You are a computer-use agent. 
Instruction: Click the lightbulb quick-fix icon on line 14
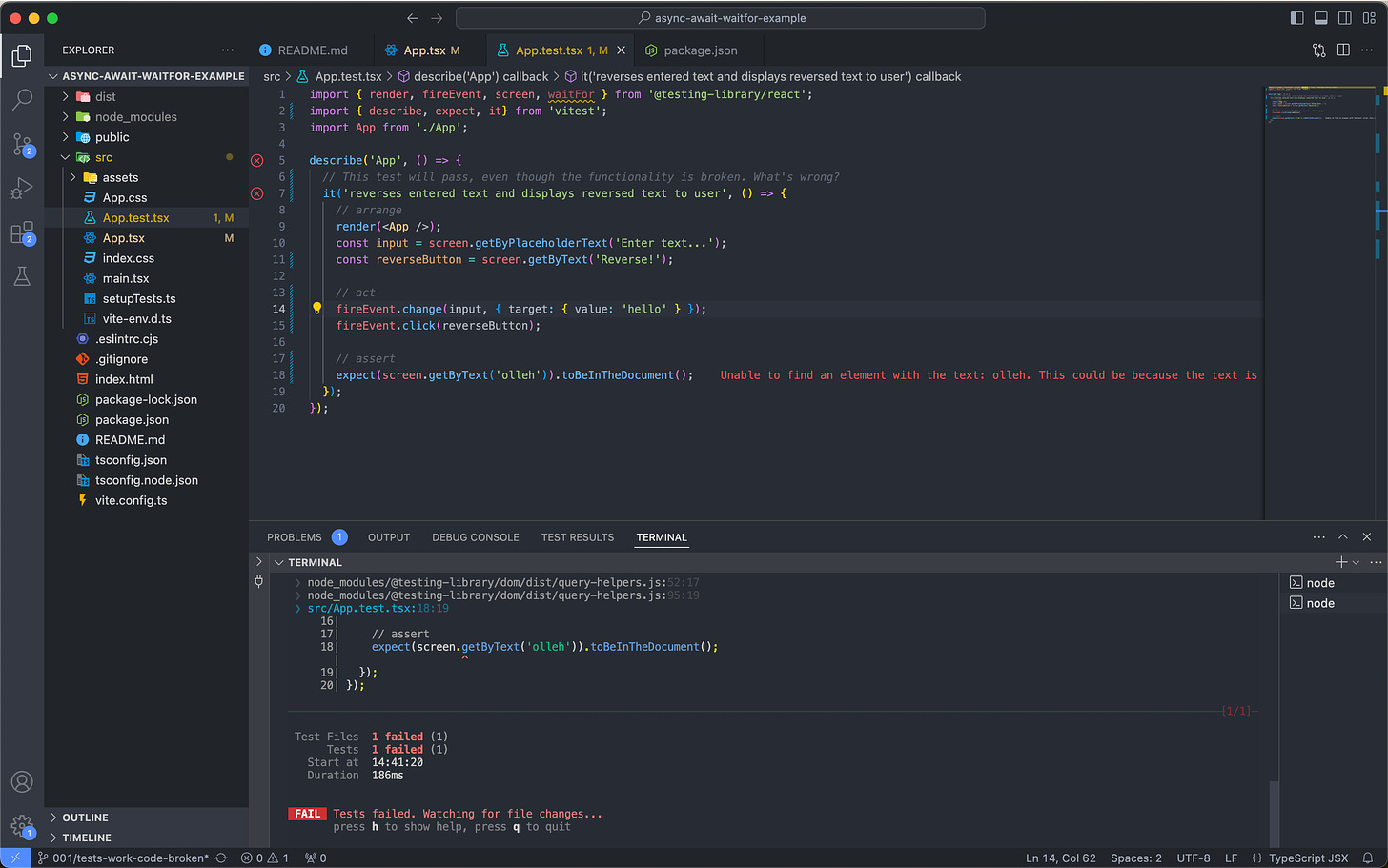(x=317, y=309)
